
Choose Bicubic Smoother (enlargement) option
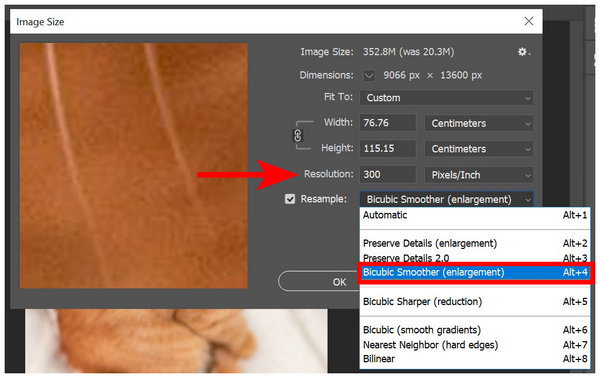(x=475, y=272)
